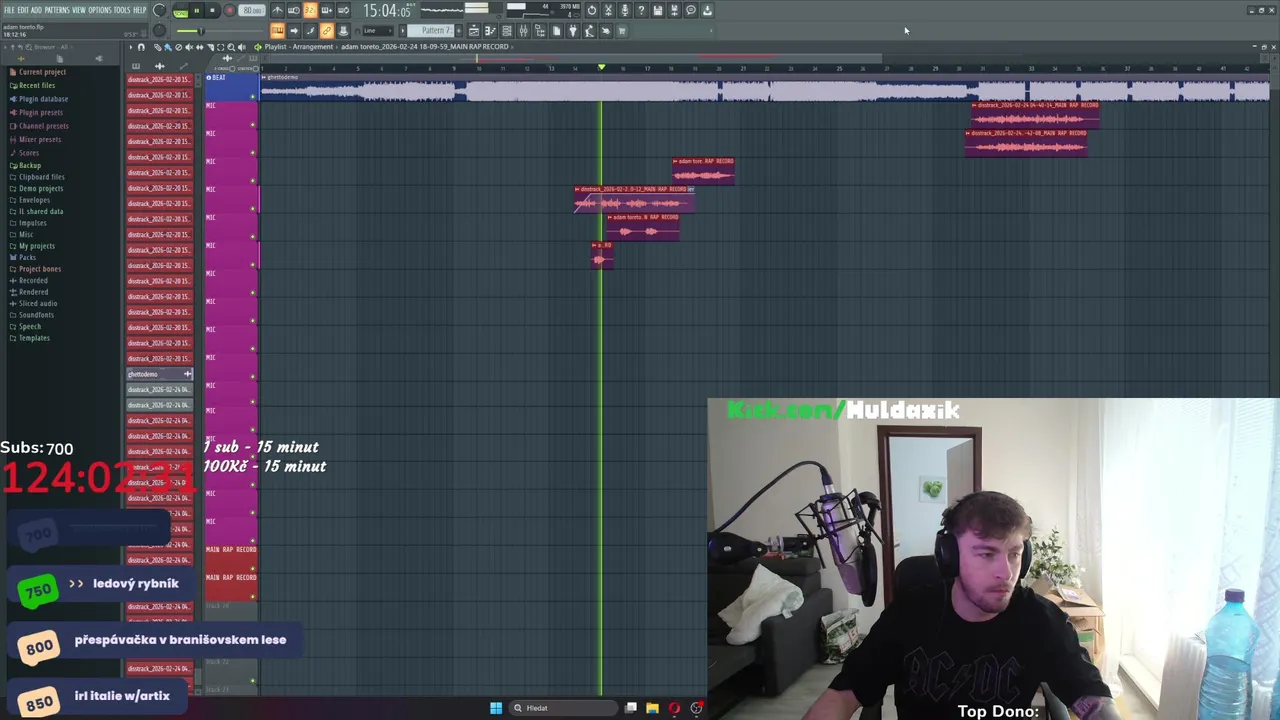
Task: Toggle song/pattern mode button
Action: click(180, 10)
